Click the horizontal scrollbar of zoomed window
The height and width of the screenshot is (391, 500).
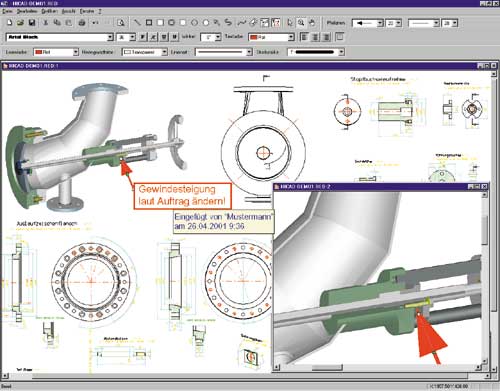(x=377, y=367)
